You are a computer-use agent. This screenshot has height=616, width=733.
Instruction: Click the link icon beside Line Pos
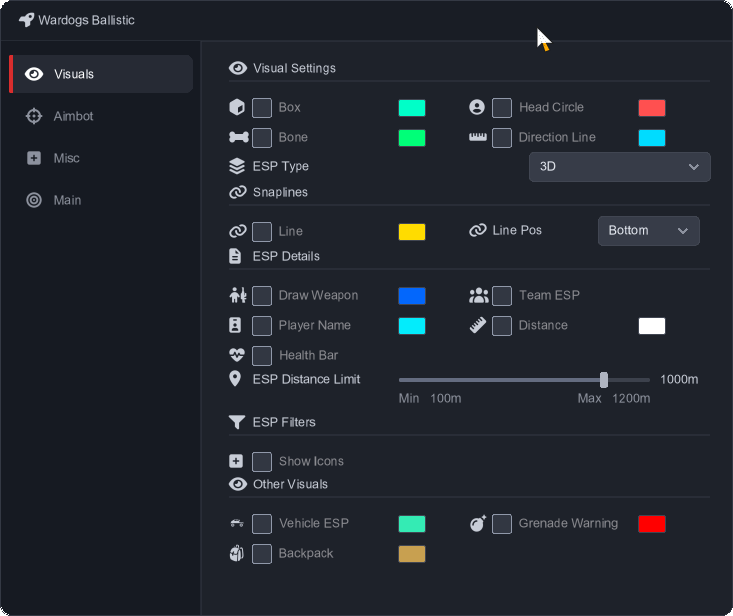478,230
